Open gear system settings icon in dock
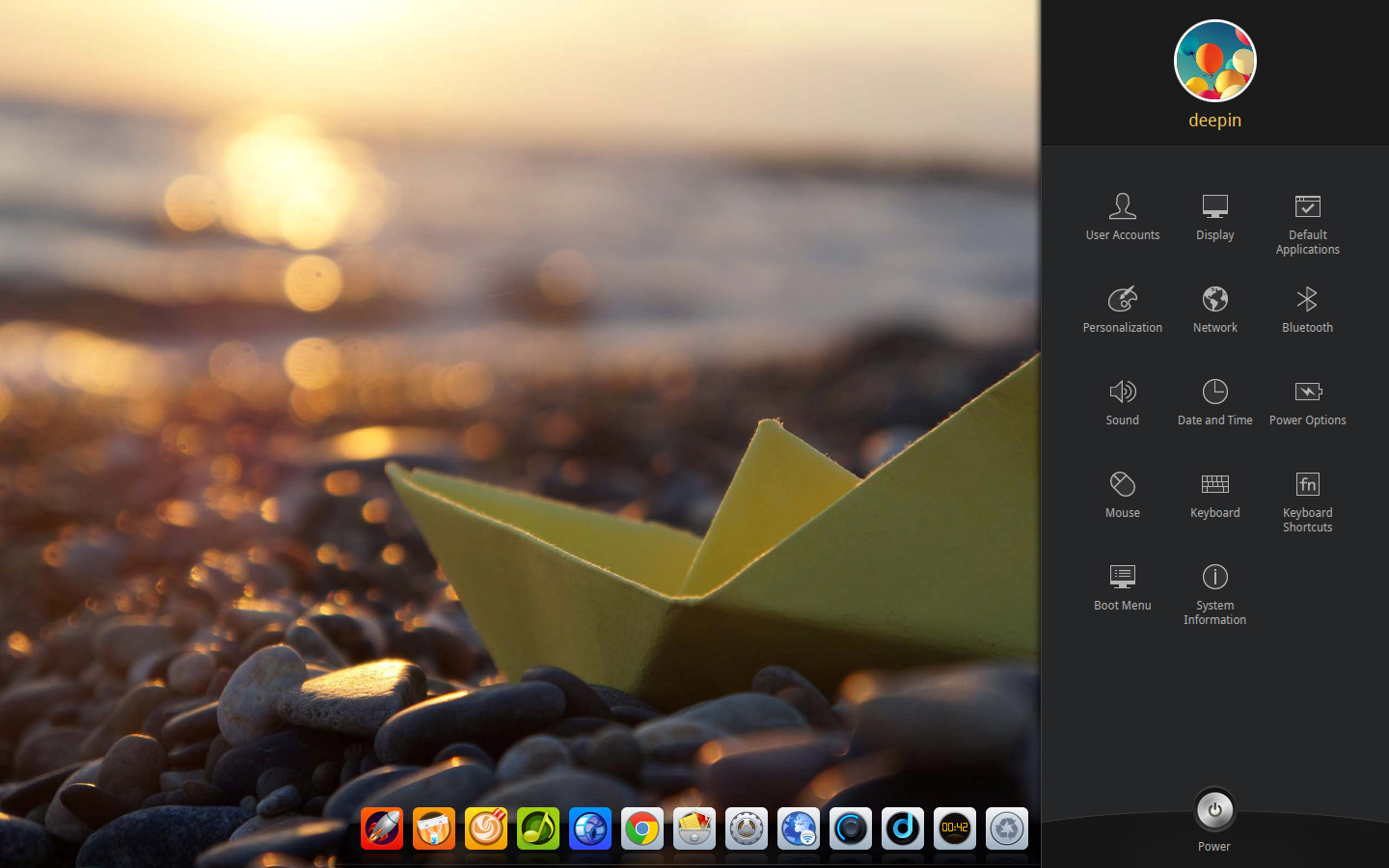Image resolution: width=1389 pixels, height=868 pixels. pyautogui.click(x=747, y=828)
